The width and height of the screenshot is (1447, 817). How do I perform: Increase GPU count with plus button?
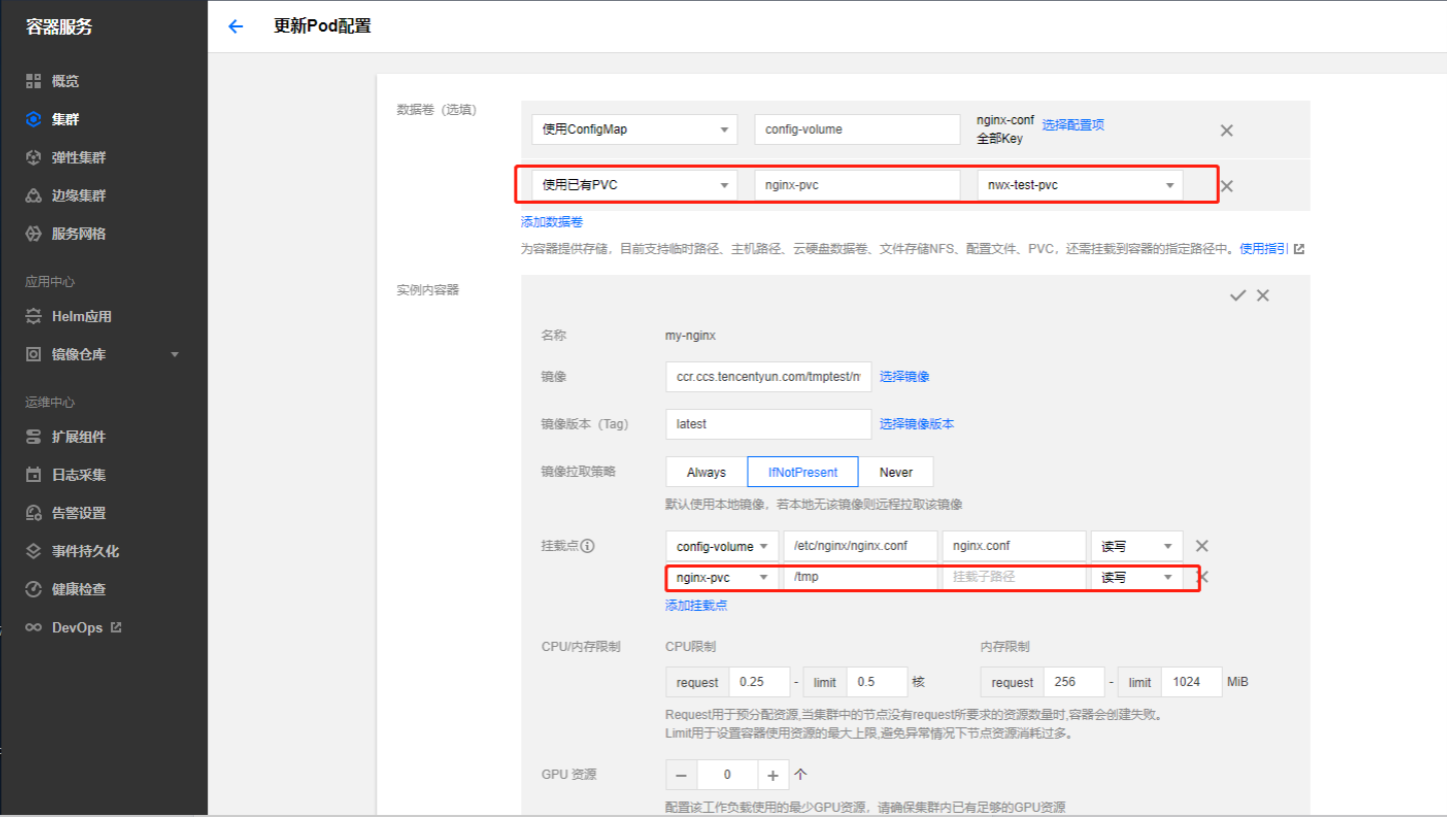click(773, 775)
